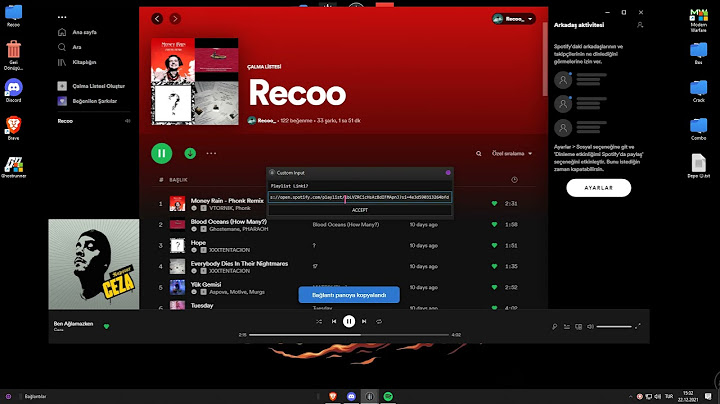Image resolution: width=720 pixels, height=404 pixels.
Task: Click the XXXTENTACION artist link under Hope
Action: point(230,250)
